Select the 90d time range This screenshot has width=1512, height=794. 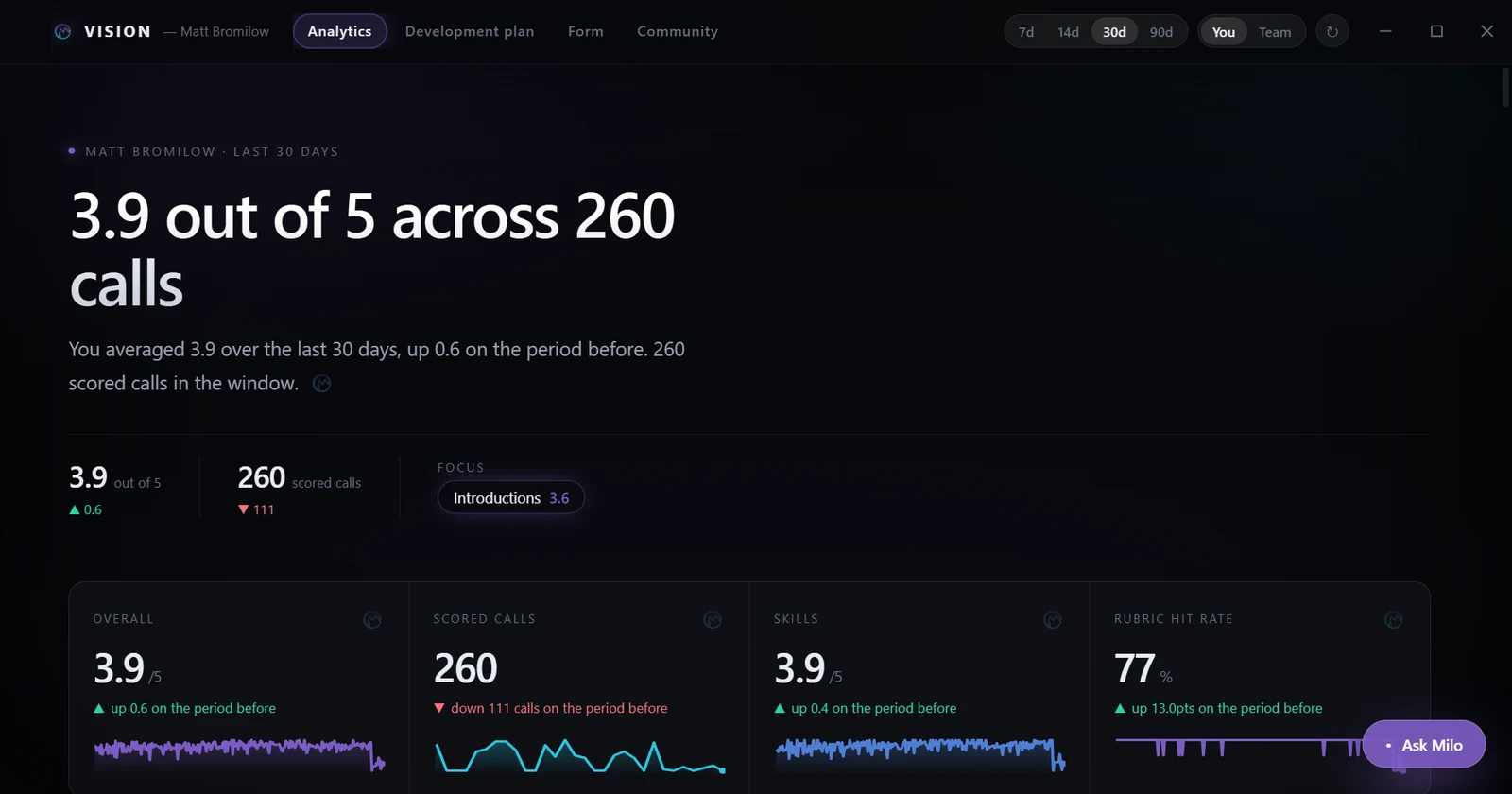tap(1161, 32)
